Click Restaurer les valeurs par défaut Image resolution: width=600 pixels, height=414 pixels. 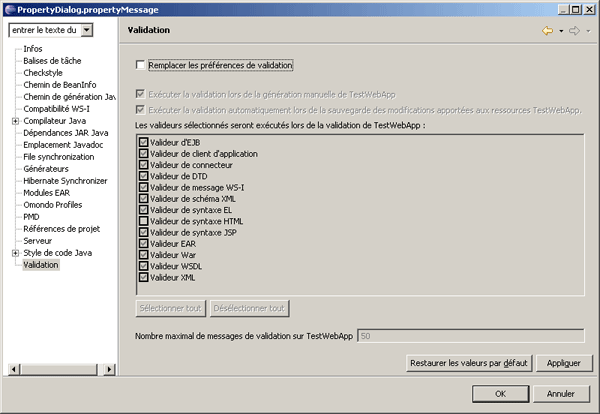coord(468,362)
